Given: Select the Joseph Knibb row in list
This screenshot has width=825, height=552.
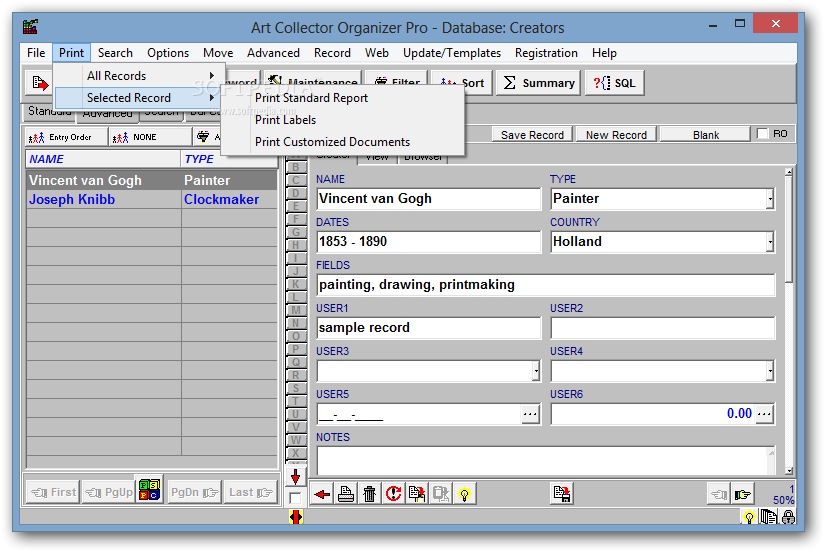Looking at the screenshot, I should pyautogui.click(x=152, y=200).
